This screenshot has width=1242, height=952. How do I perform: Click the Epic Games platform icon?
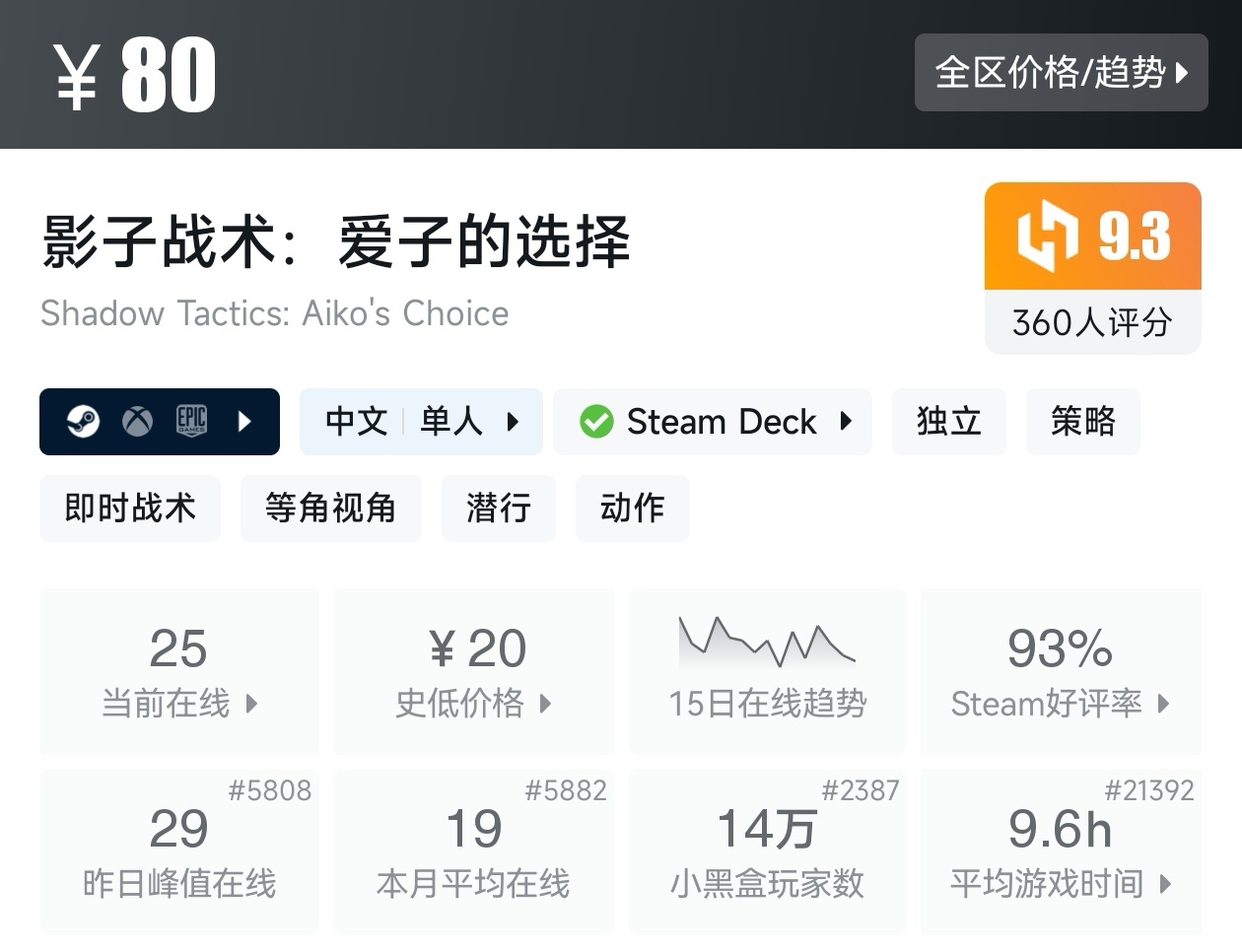191,422
